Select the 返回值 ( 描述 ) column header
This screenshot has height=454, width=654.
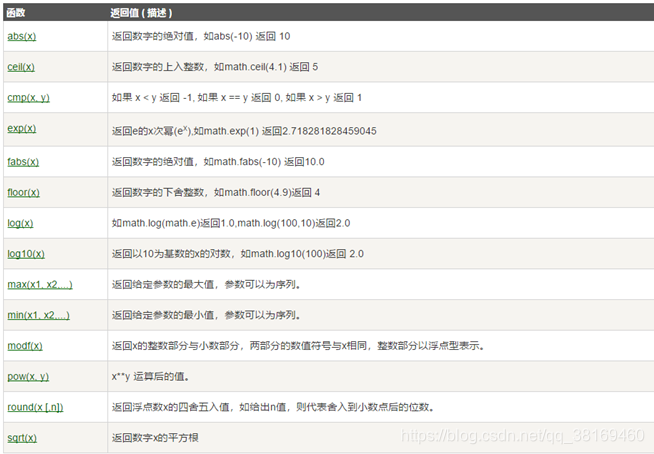(x=141, y=13)
